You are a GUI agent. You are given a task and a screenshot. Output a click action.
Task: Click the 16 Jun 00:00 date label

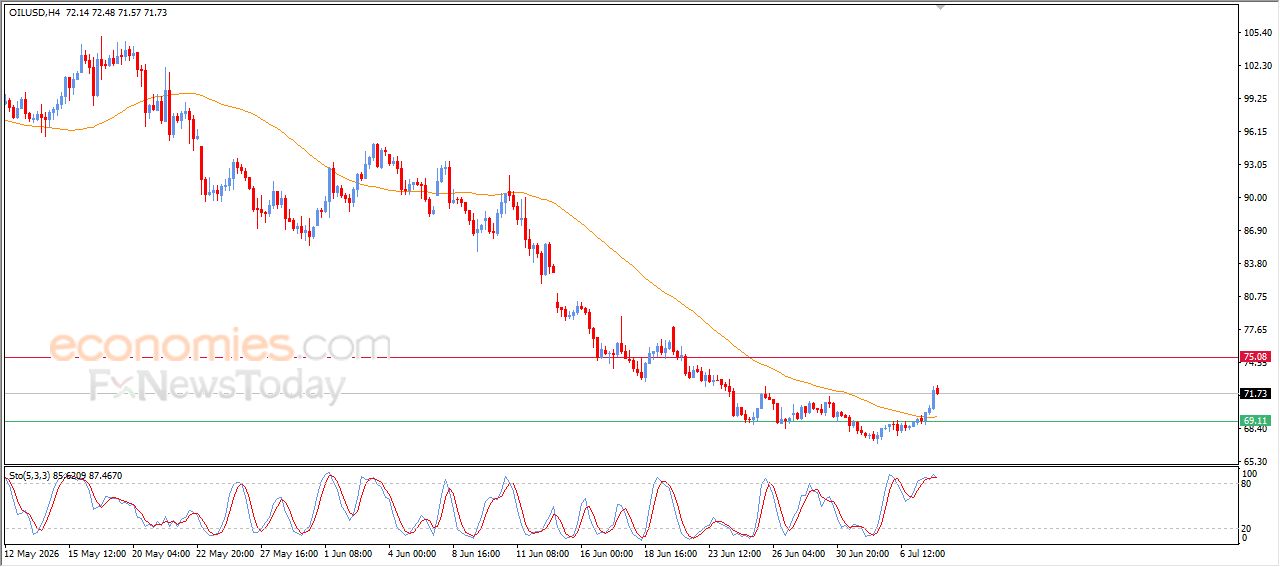pyautogui.click(x=605, y=553)
